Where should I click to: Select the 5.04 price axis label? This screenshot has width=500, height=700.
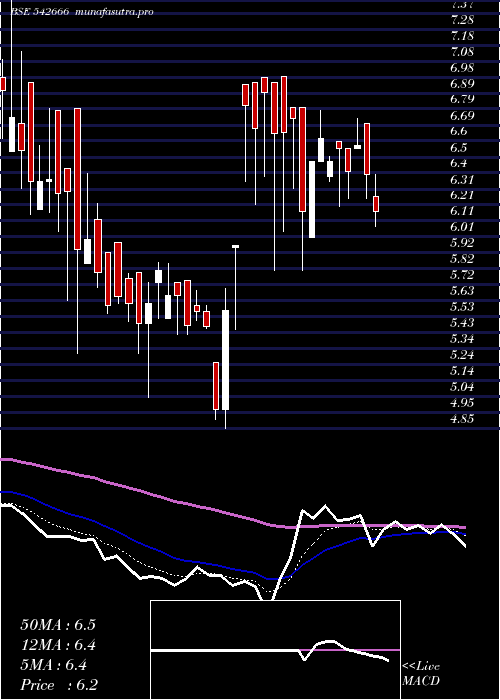462,387
